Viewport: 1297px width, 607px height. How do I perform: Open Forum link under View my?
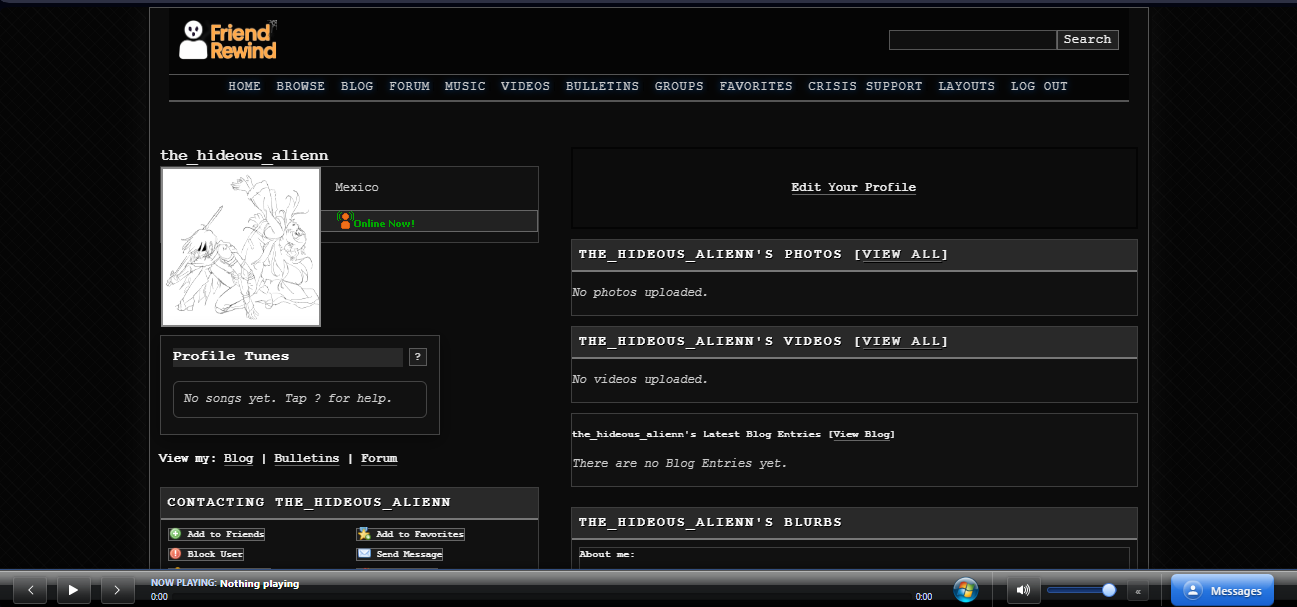tap(379, 458)
